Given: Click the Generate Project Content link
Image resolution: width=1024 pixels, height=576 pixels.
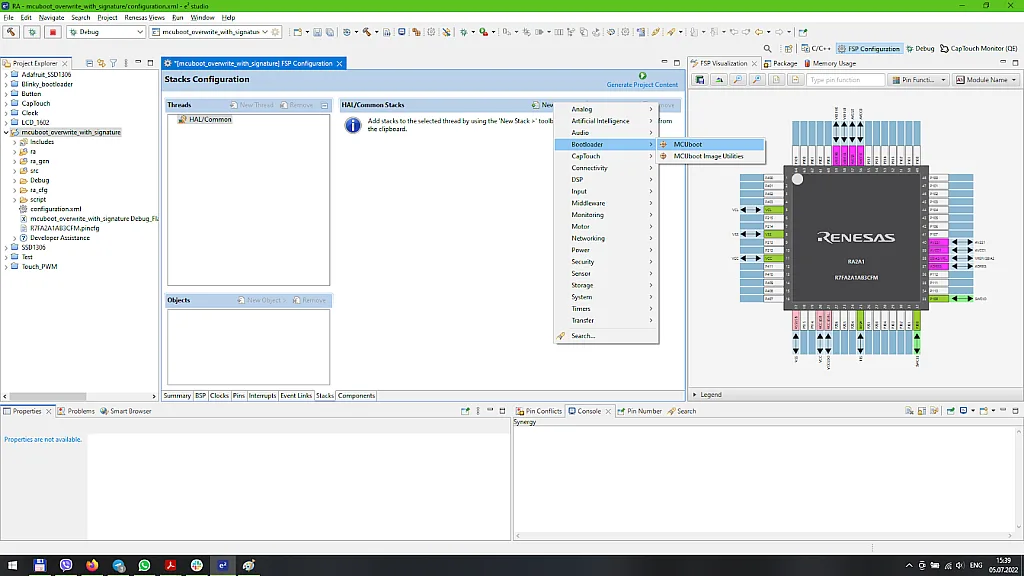Looking at the screenshot, I should point(644,85).
